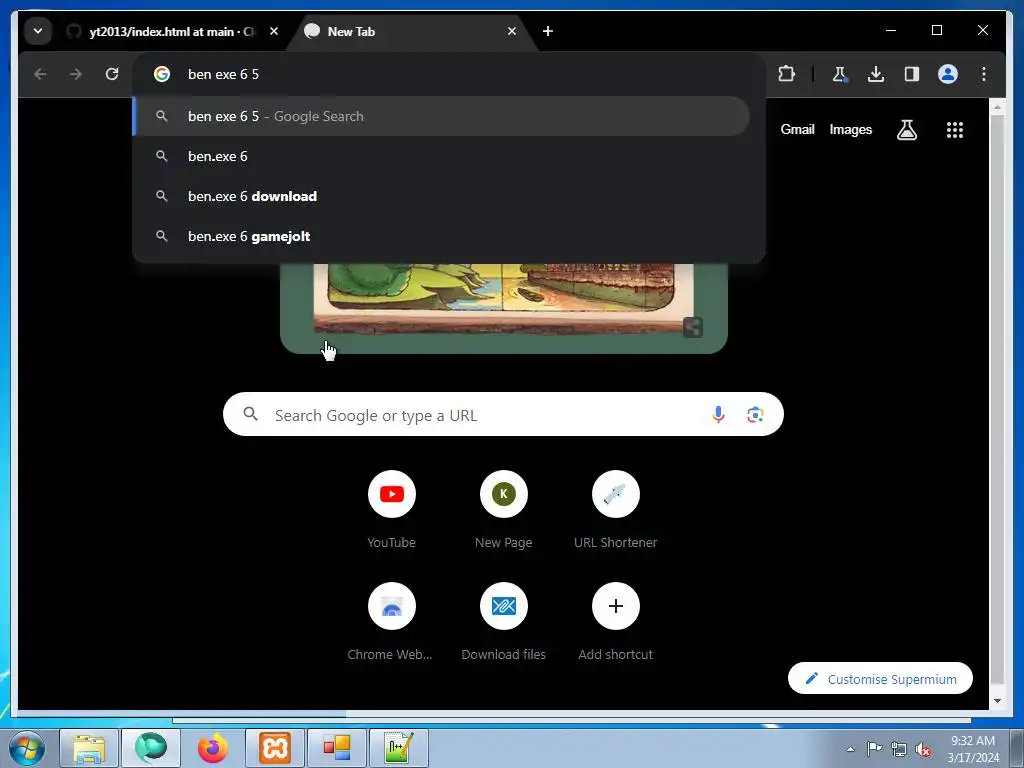Open the Downloads toolbar icon
1024x768 pixels.
click(876, 74)
